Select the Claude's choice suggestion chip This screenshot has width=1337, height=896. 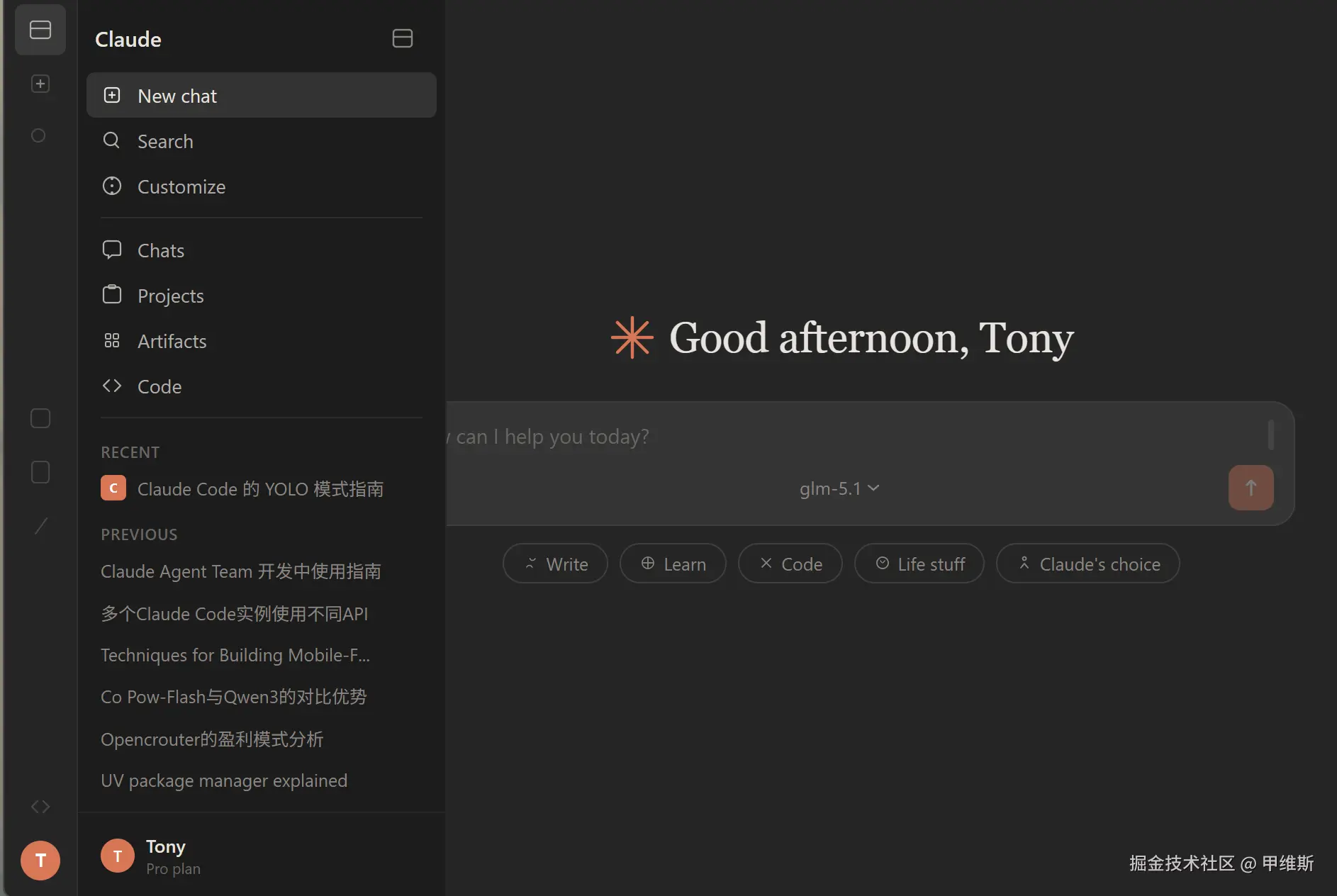[x=1088, y=564]
